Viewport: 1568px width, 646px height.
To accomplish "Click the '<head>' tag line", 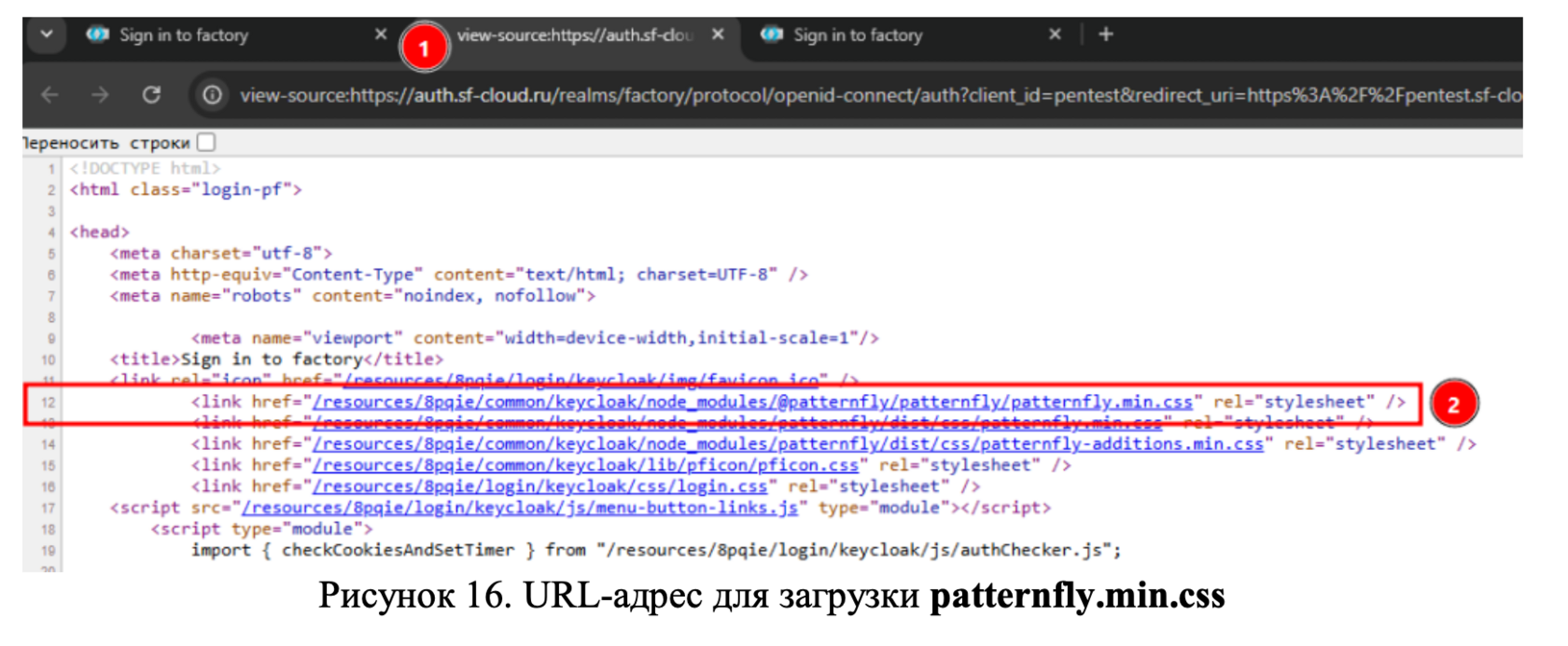I will (99, 232).
